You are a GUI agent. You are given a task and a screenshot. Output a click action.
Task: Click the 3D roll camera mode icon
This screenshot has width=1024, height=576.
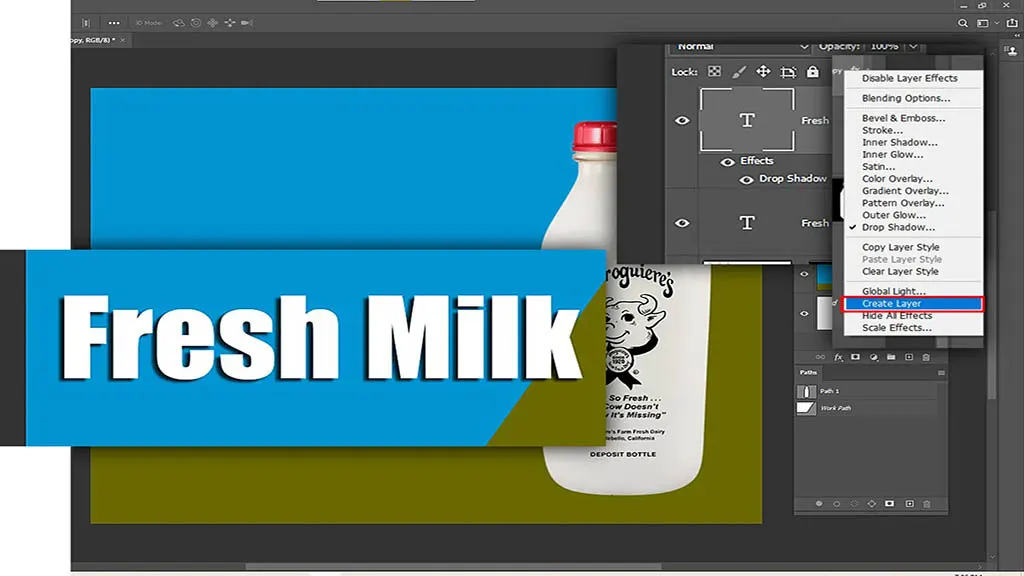tap(196, 23)
